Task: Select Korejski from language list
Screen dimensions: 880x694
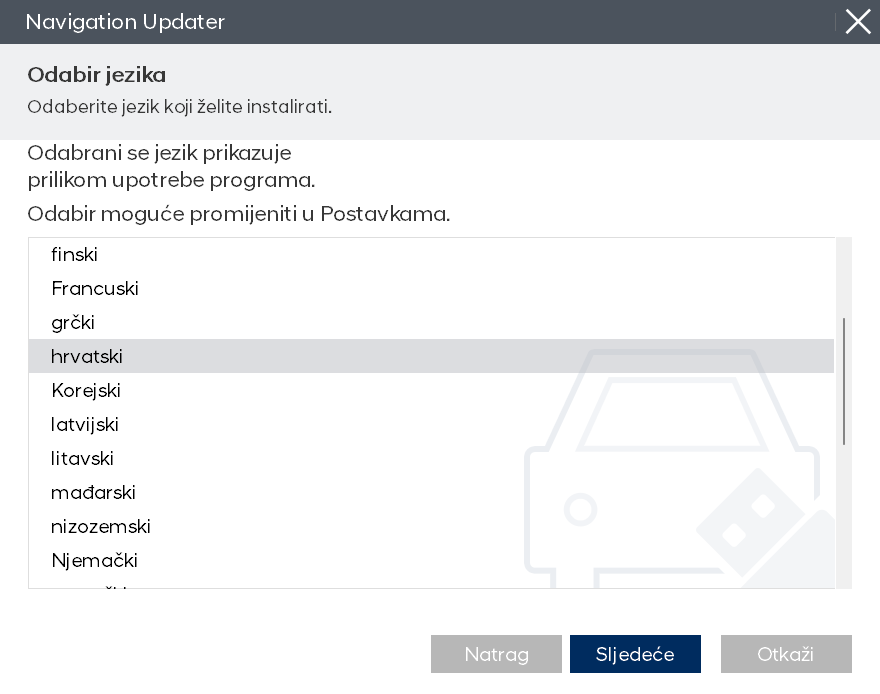Action: click(x=86, y=391)
